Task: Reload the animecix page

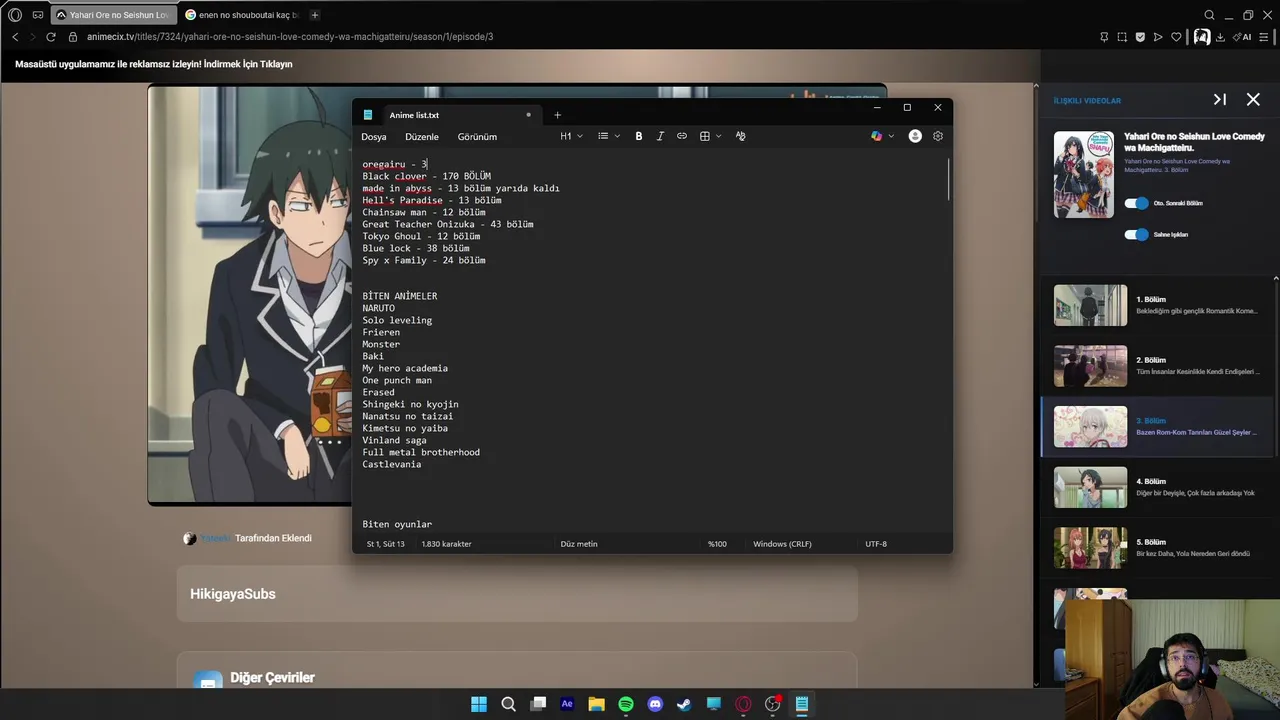Action: coord(51,37)
